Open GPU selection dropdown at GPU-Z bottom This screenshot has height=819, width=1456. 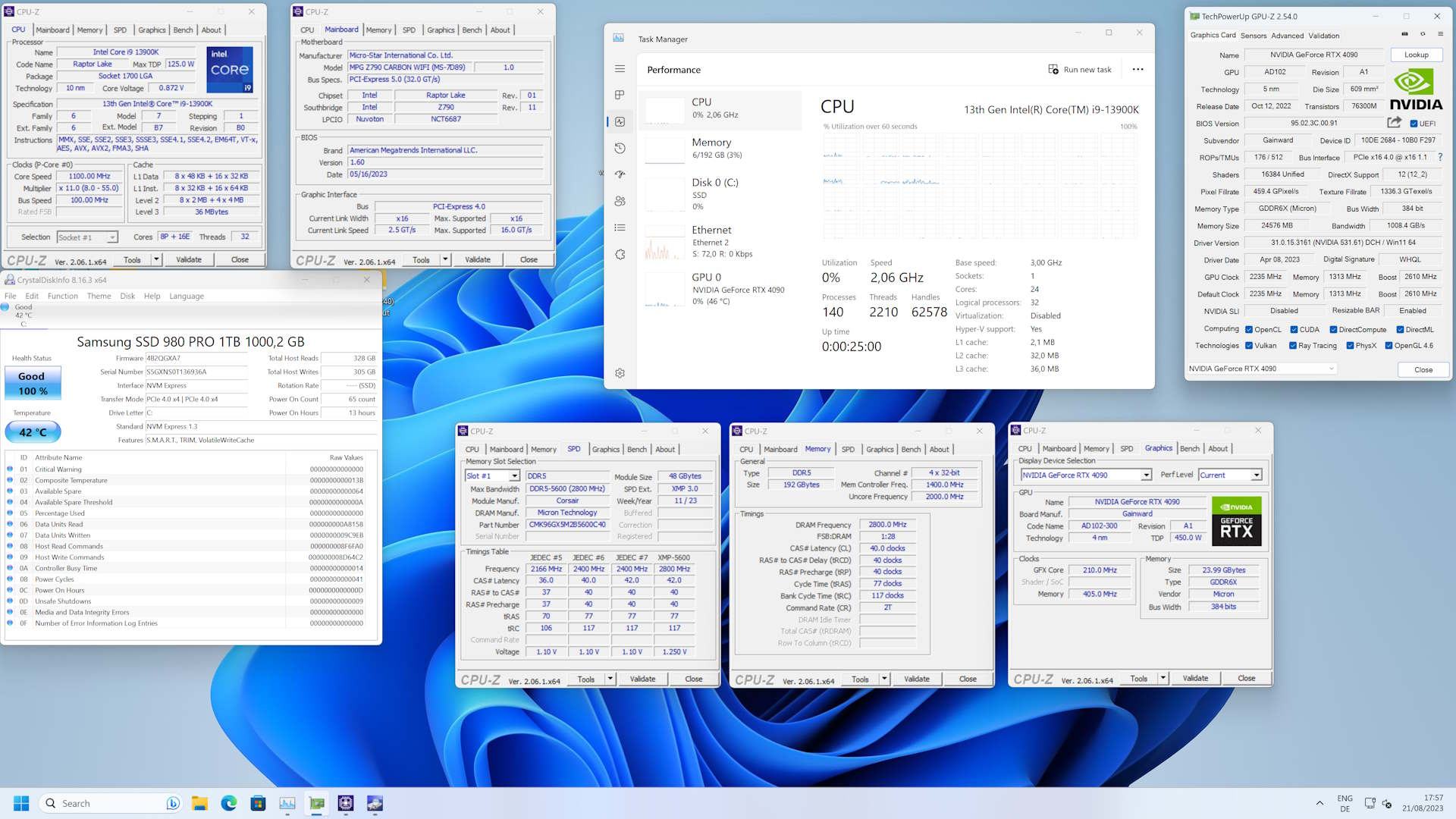[x=1262, y=369]
